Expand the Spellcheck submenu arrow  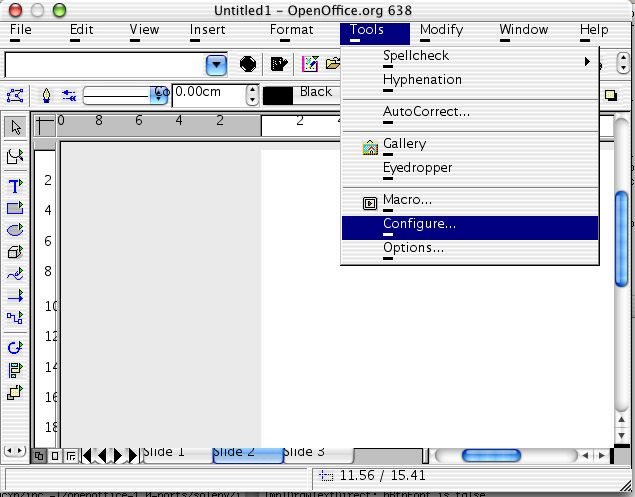587,62
